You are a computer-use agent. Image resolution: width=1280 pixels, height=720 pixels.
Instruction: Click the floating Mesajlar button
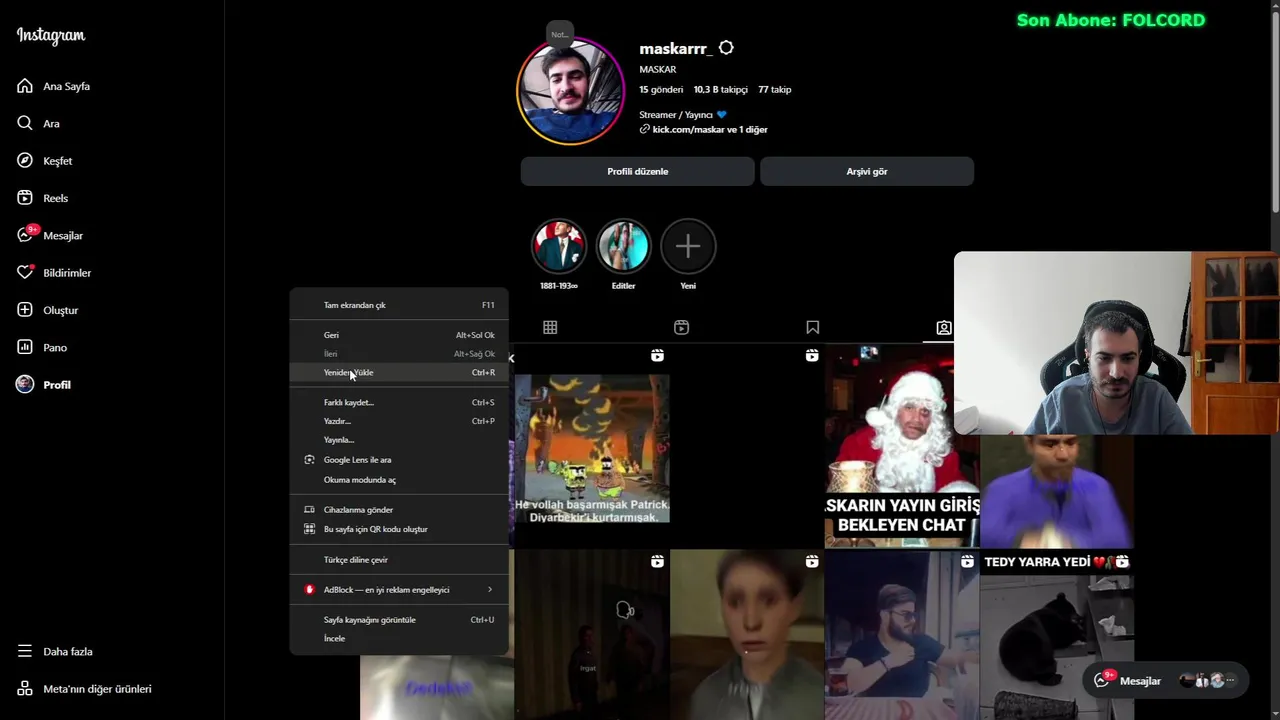click(x=1166, y=680)
